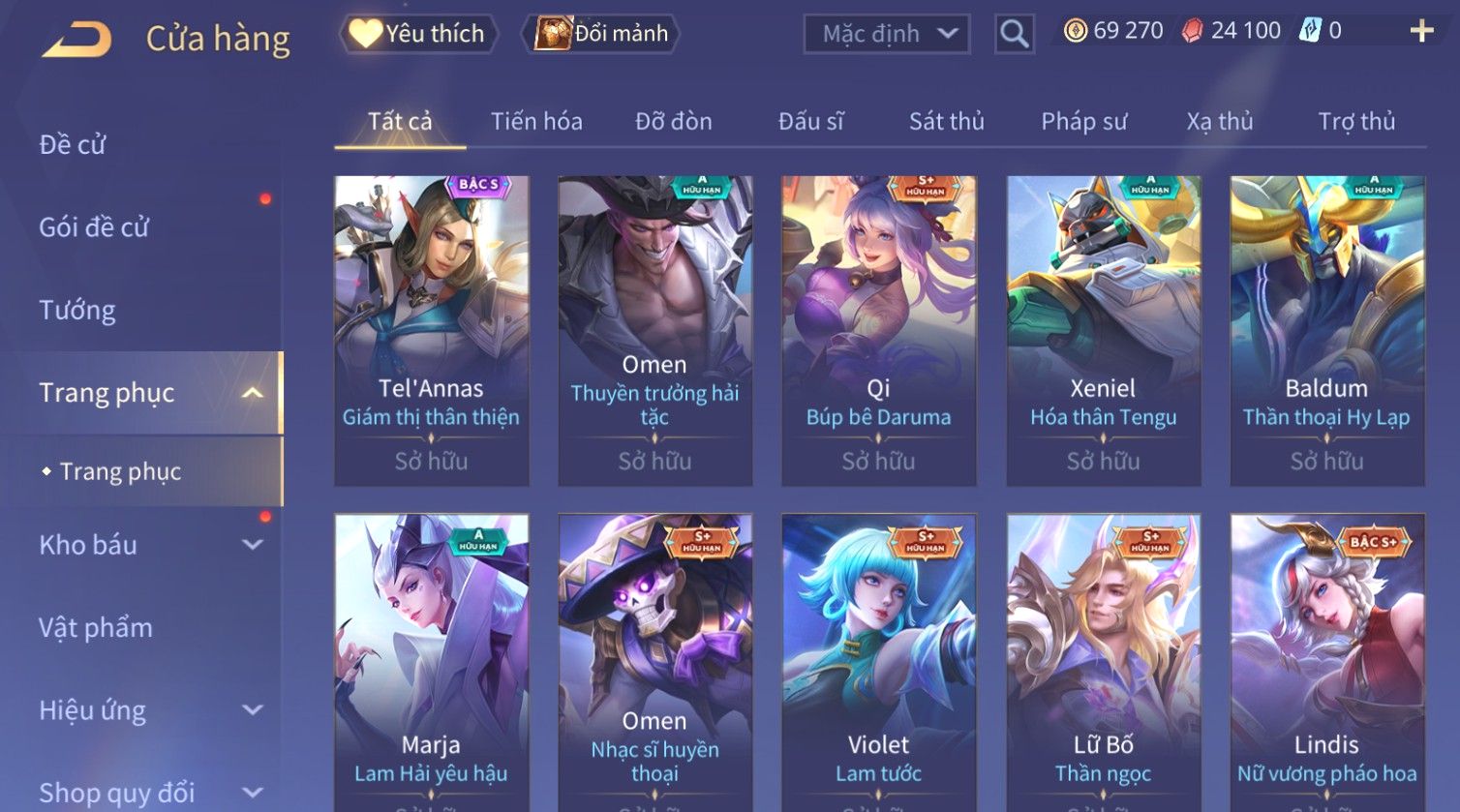
Task: Open the search magnifier icon
Action: [x=1014, y=34]
